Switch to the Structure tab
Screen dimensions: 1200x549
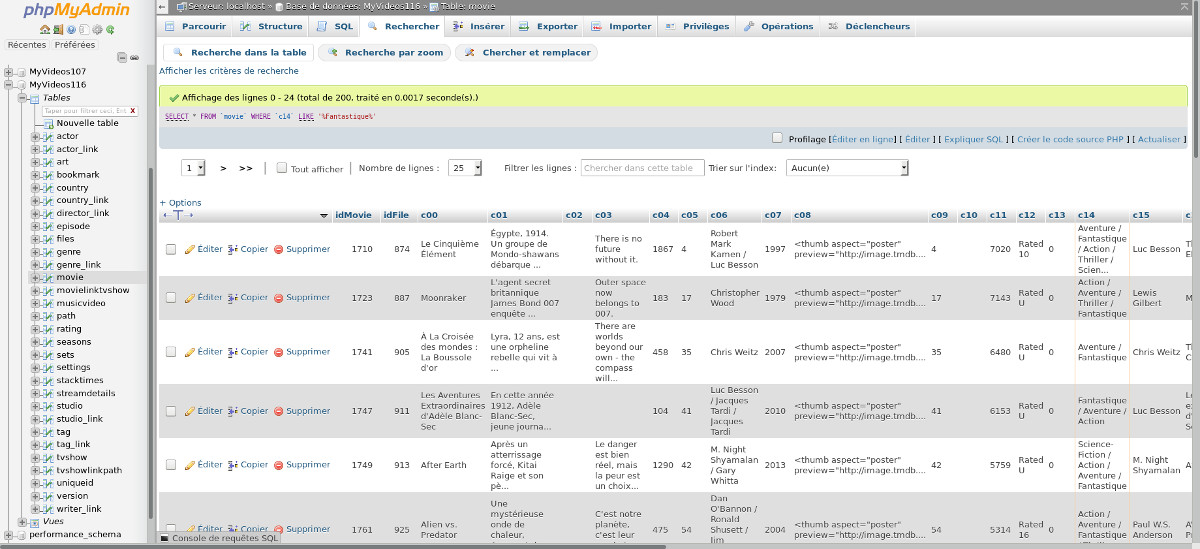click(272, 26)
